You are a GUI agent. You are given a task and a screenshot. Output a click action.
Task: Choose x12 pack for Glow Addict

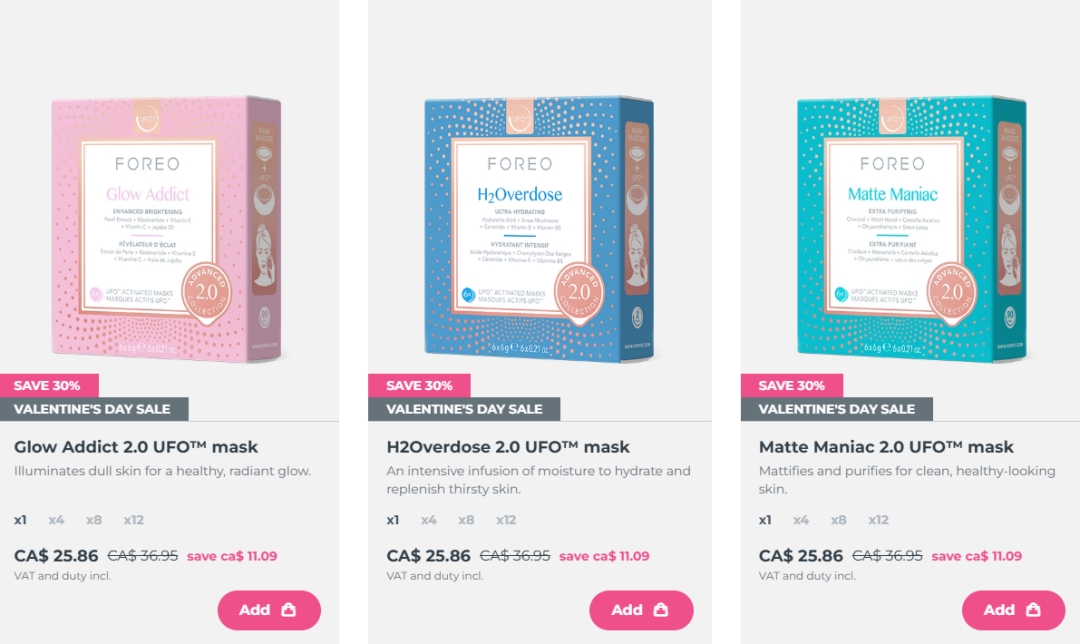(134, 520)
